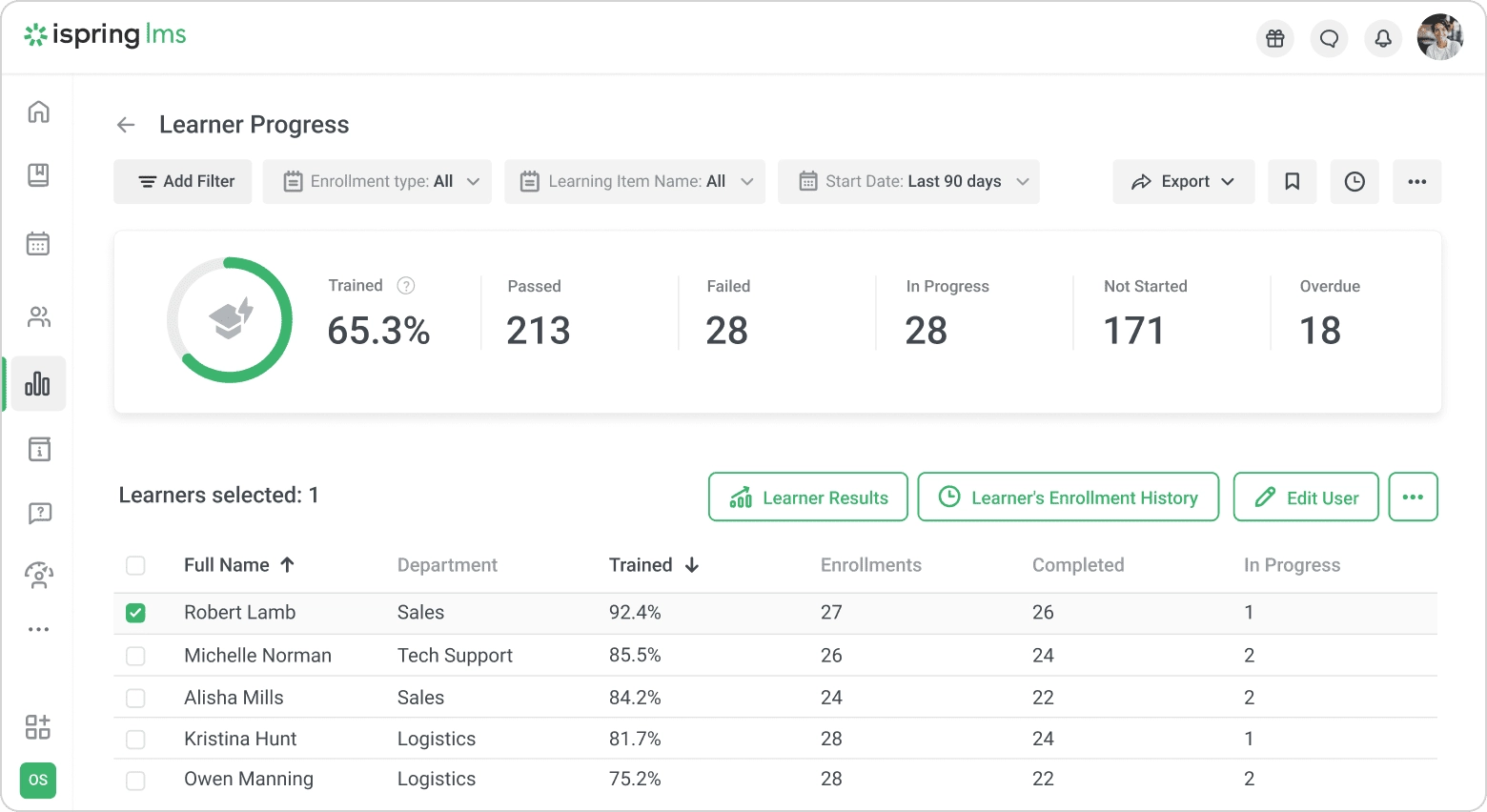Click the notifications bell icon

[x=1382, y=39]
